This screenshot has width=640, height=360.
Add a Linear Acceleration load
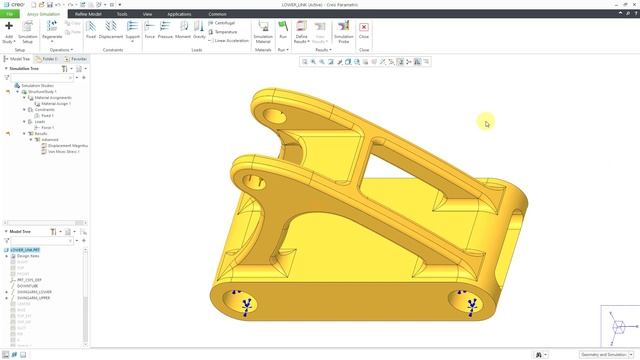click(228, 40)
